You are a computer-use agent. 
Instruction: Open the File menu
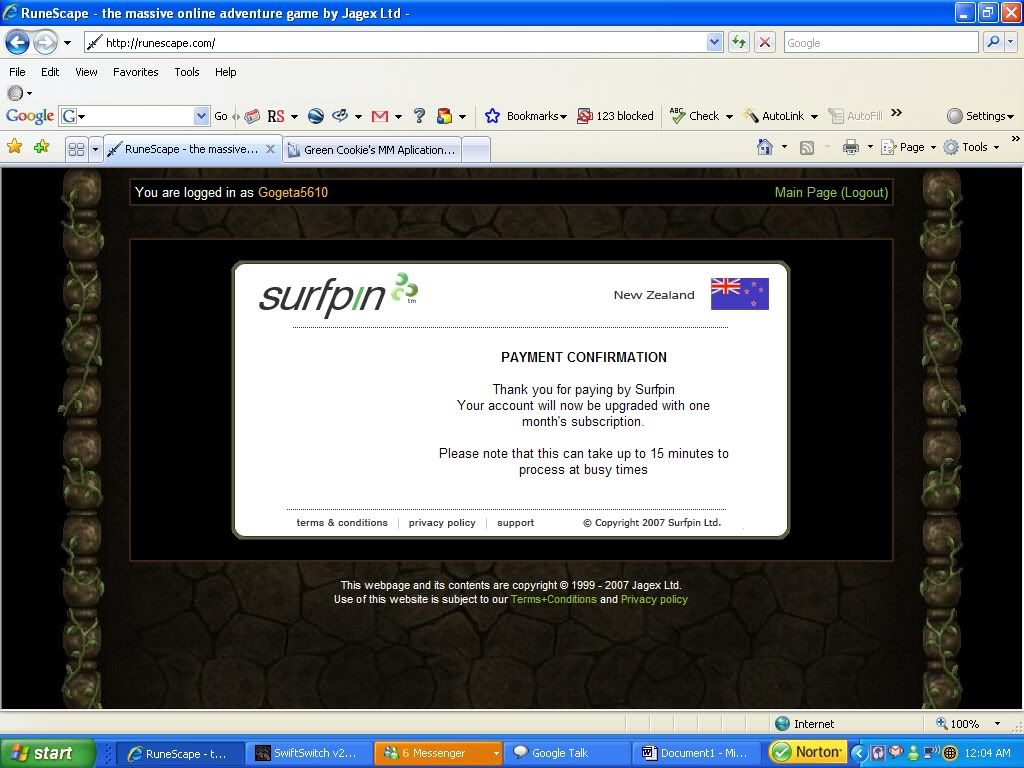(x=17, y=72)
